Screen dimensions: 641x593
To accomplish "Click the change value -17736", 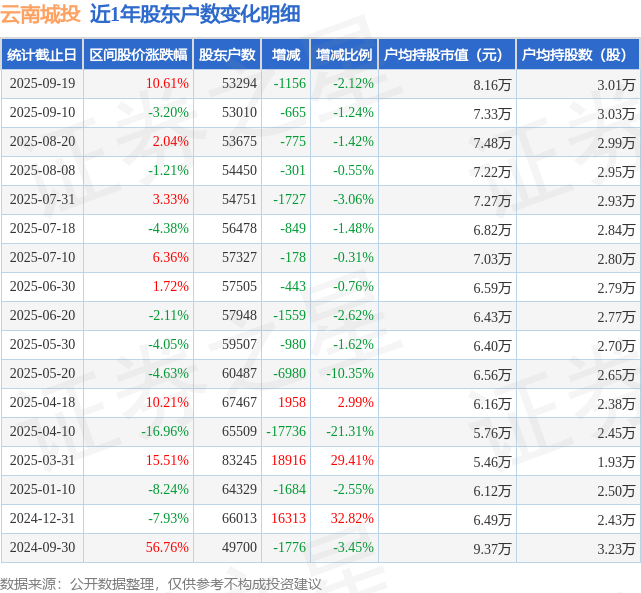I will [x=286, y=432].
